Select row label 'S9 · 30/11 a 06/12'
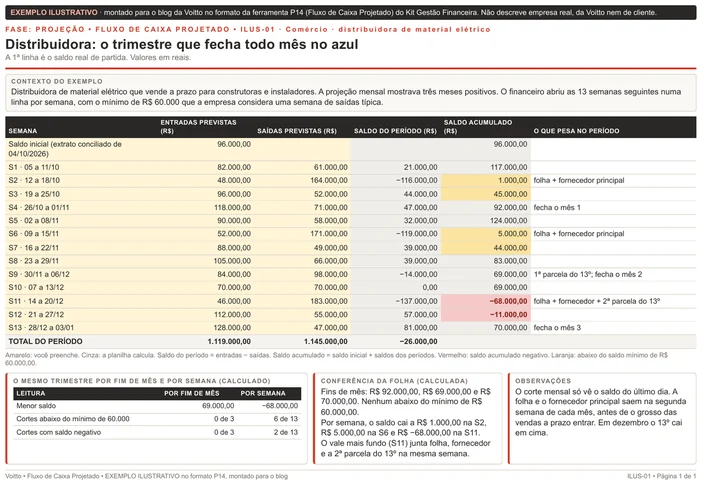This screenshot has width=702, height=485. tap(39, 274)
